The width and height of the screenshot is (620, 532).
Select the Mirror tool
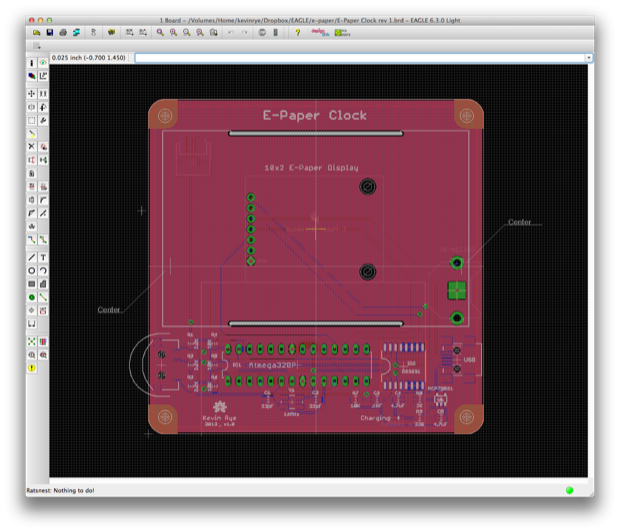coord(32,107)
